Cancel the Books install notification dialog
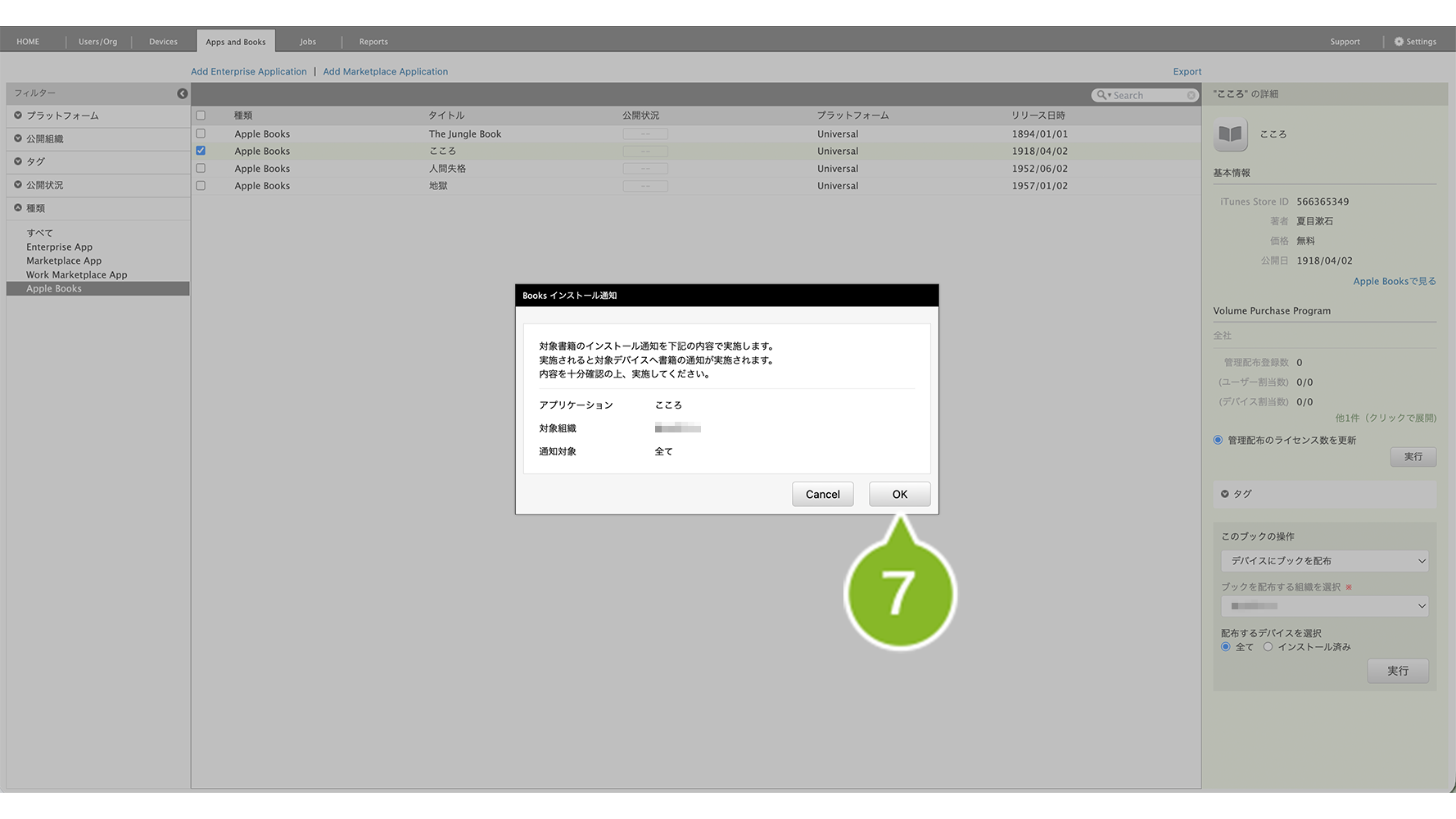 tap(822, 494)
